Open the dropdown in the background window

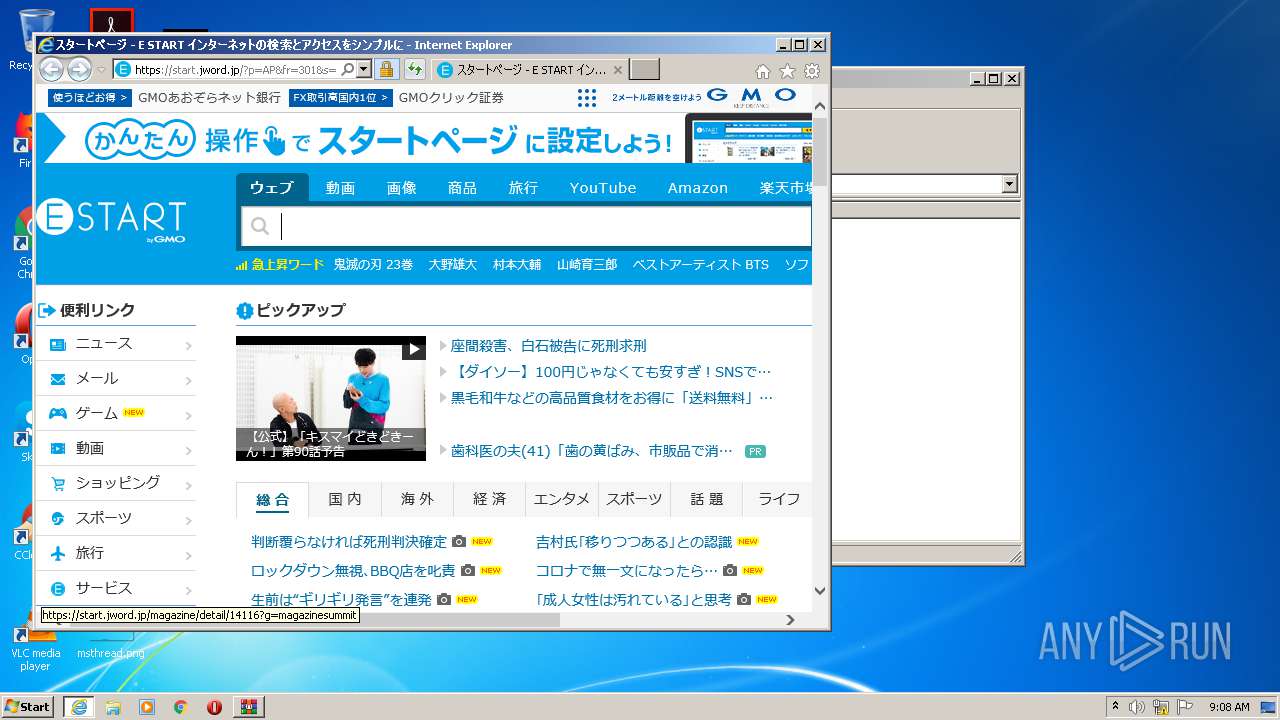(x=1009, y=184)
